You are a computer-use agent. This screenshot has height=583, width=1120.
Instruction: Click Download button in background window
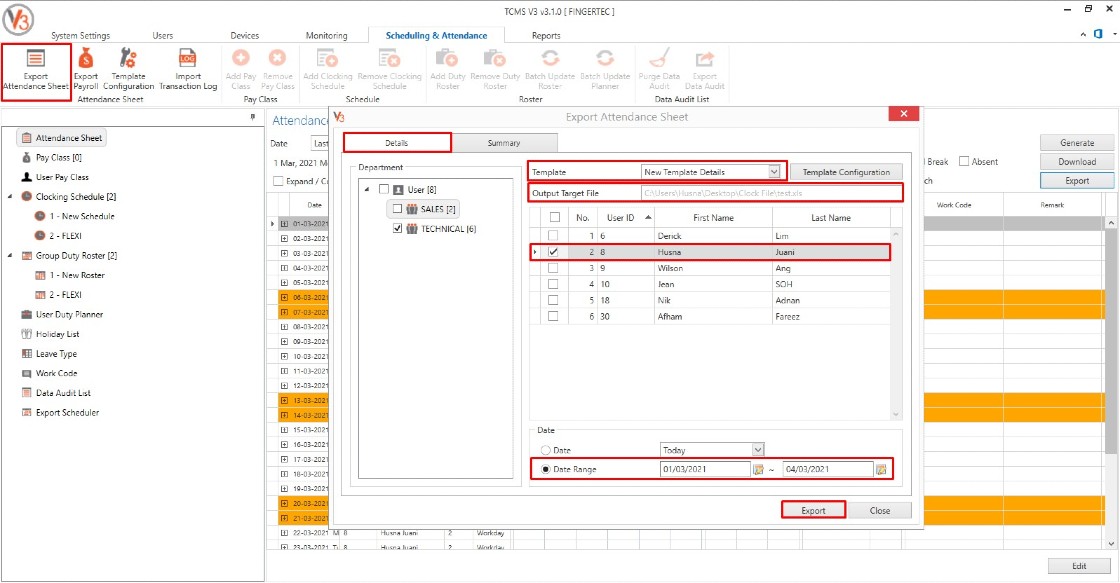[x=1076, y=161]
